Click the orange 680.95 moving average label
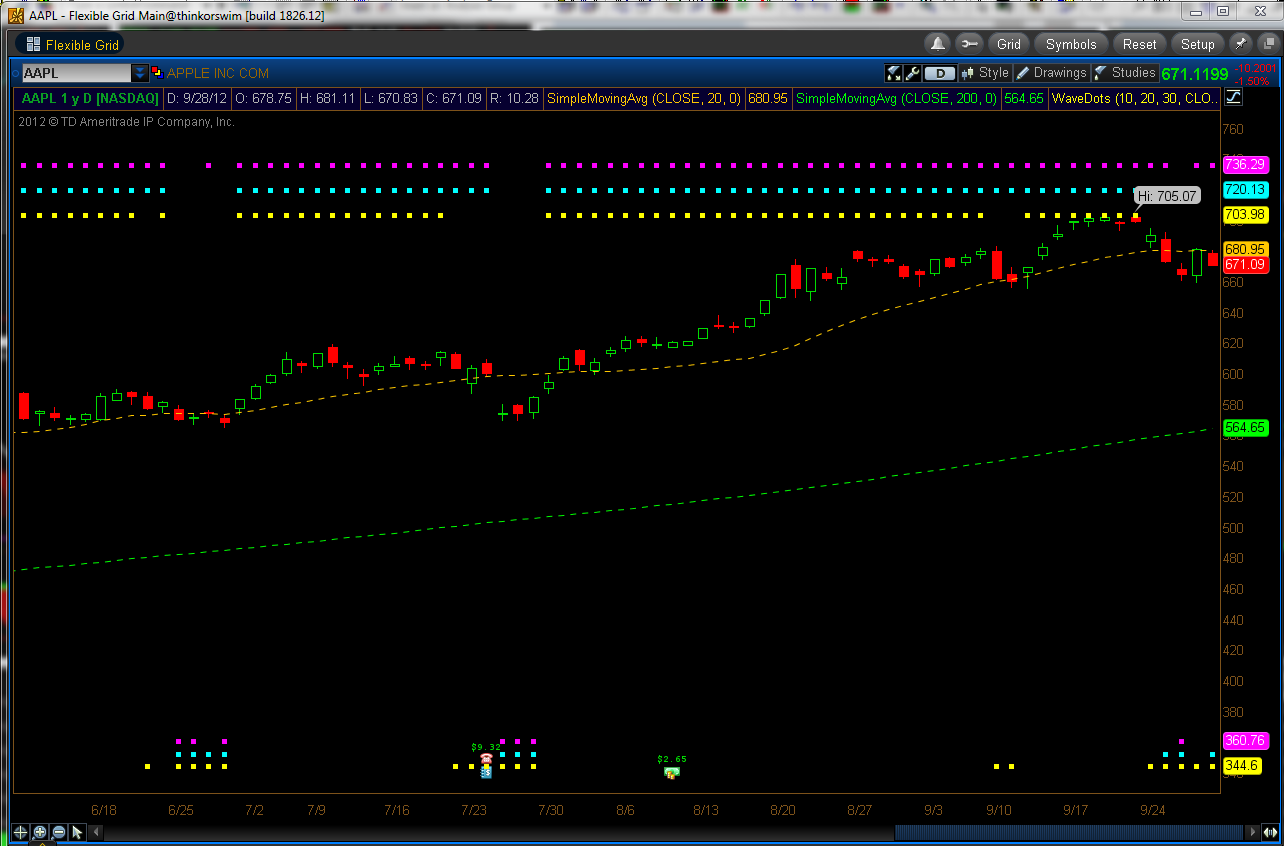The image size is (1284, 846). click(1245, 249)
